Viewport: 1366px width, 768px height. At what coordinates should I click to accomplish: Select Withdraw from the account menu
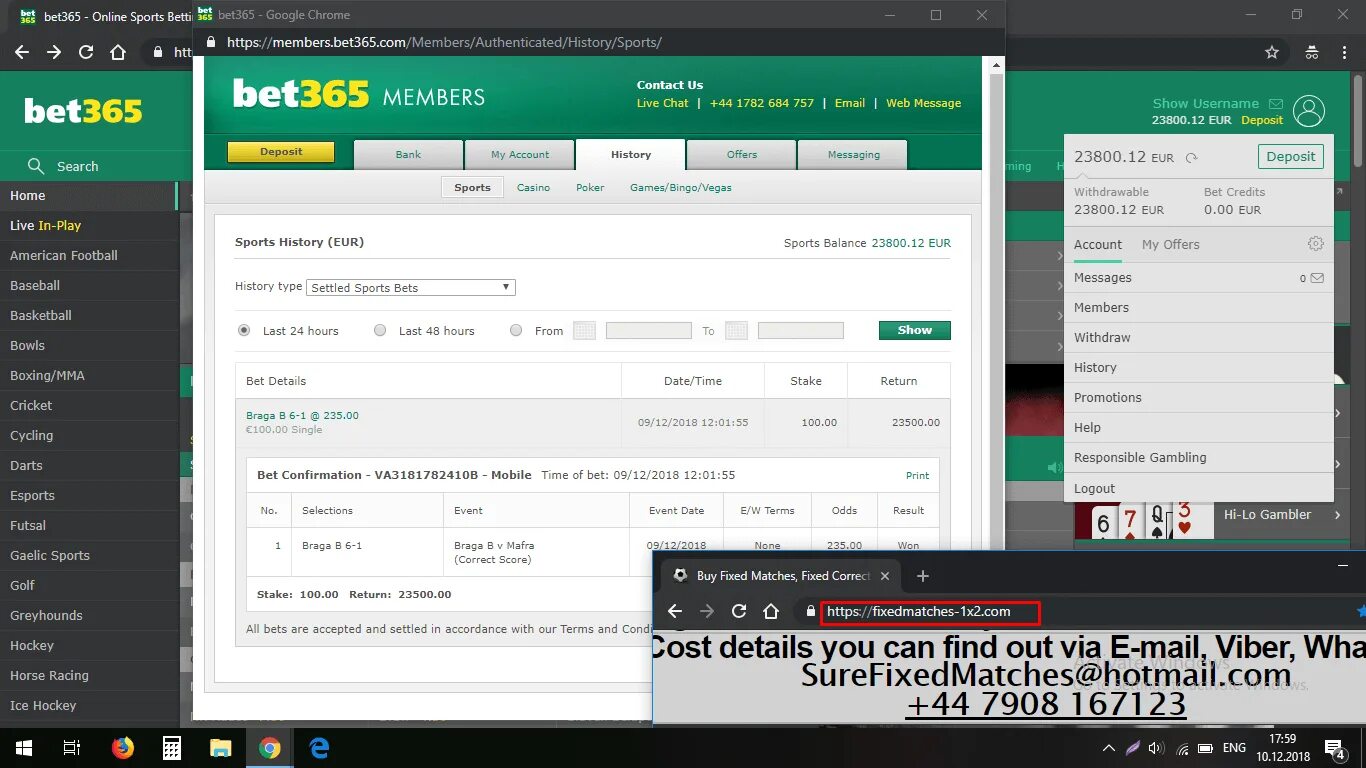(1198, 338)
